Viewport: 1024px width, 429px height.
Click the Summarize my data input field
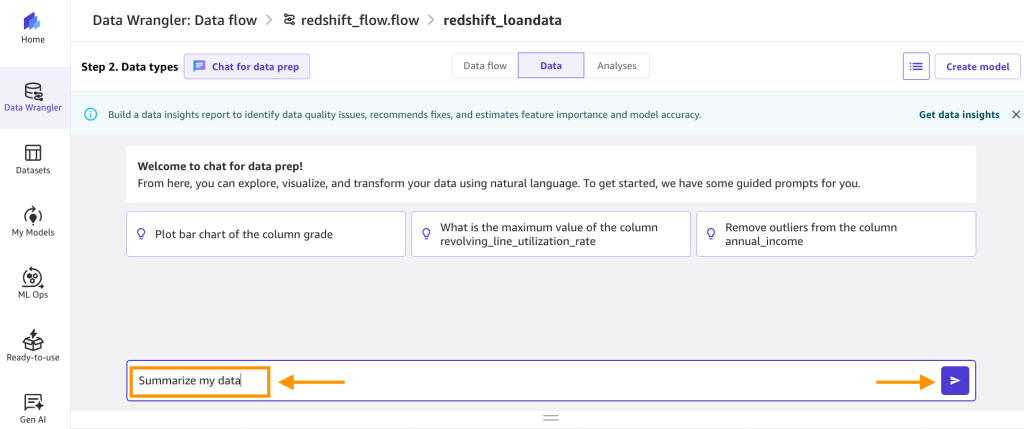534,381
